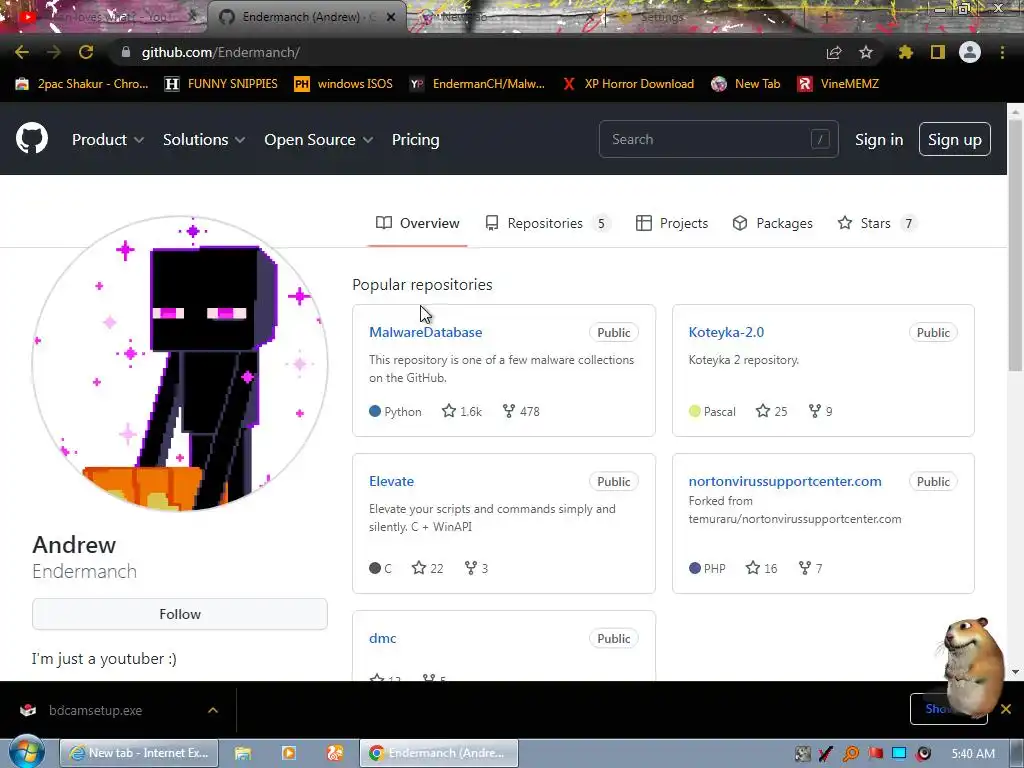Switch to the Repositories tab
Image resolution: width=1024 pixels, height=768 pixels.
click(547, 223)
